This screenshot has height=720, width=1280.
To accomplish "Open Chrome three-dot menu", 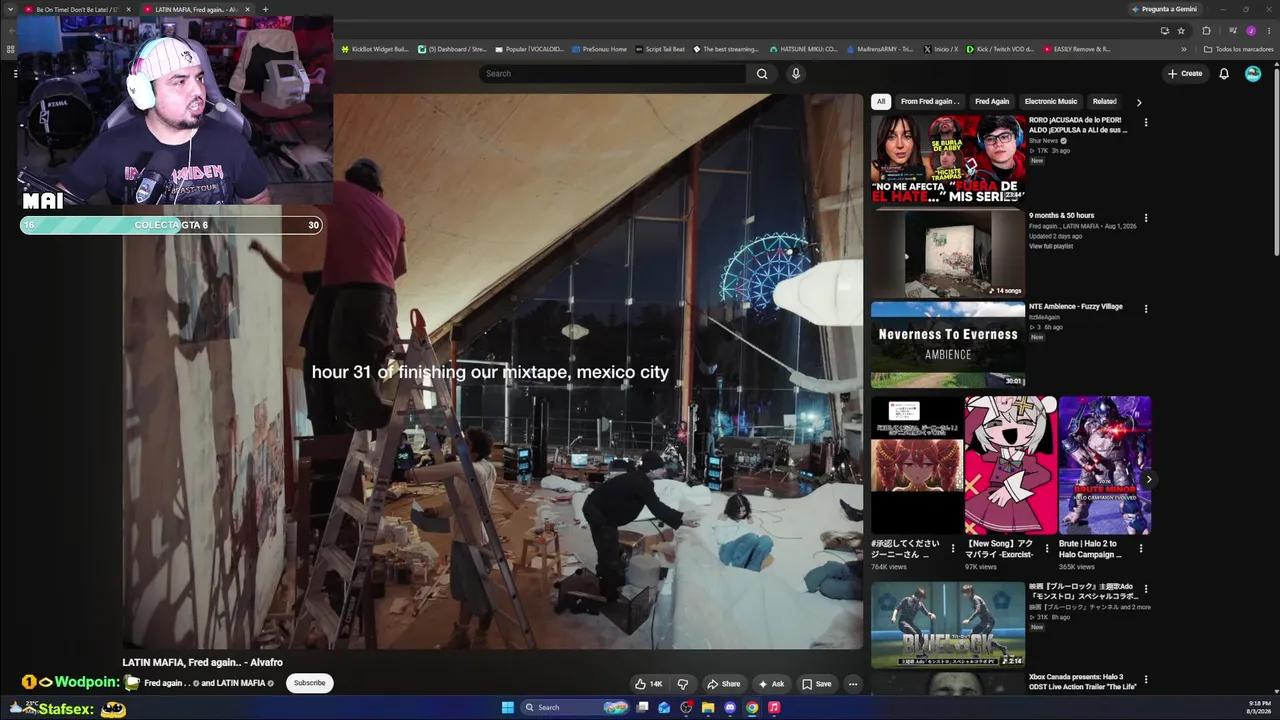I will [1267, 30].
